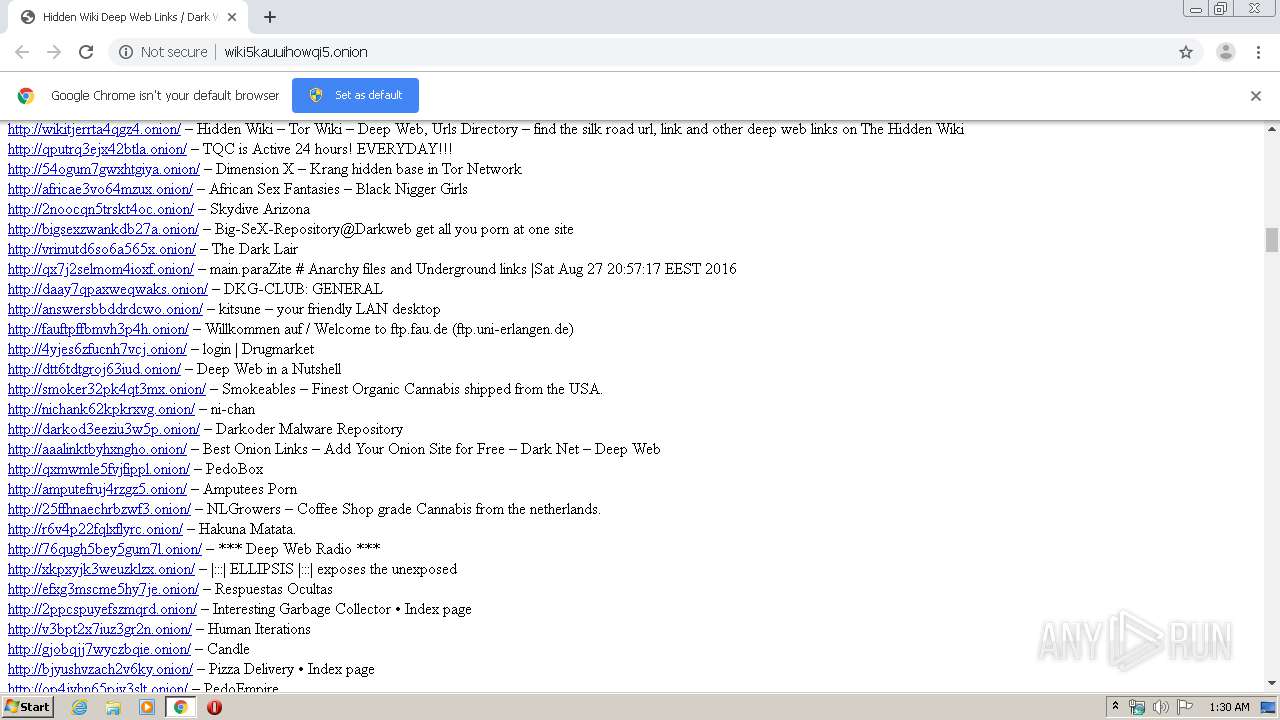Dismiss the default browser notification bar

coord(1256,96)
